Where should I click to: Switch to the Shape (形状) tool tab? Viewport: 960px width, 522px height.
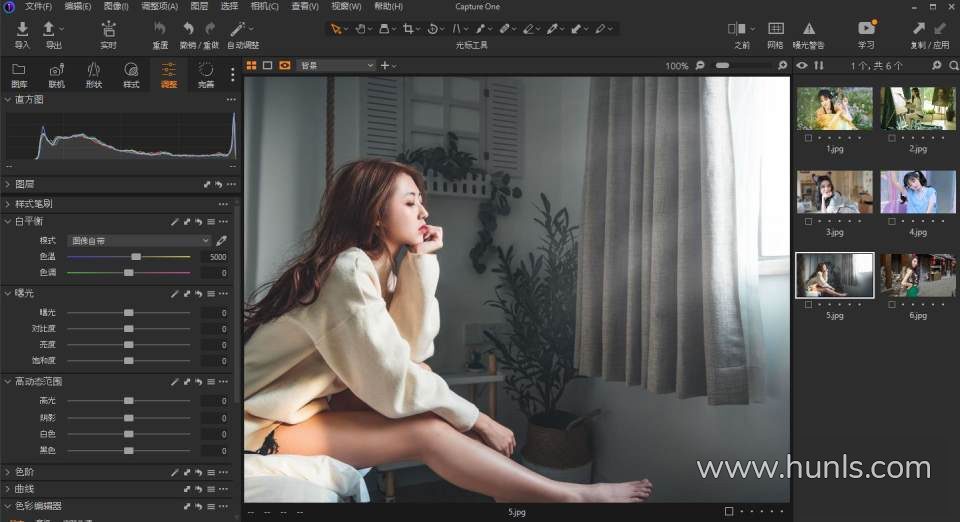coord(94,75)
